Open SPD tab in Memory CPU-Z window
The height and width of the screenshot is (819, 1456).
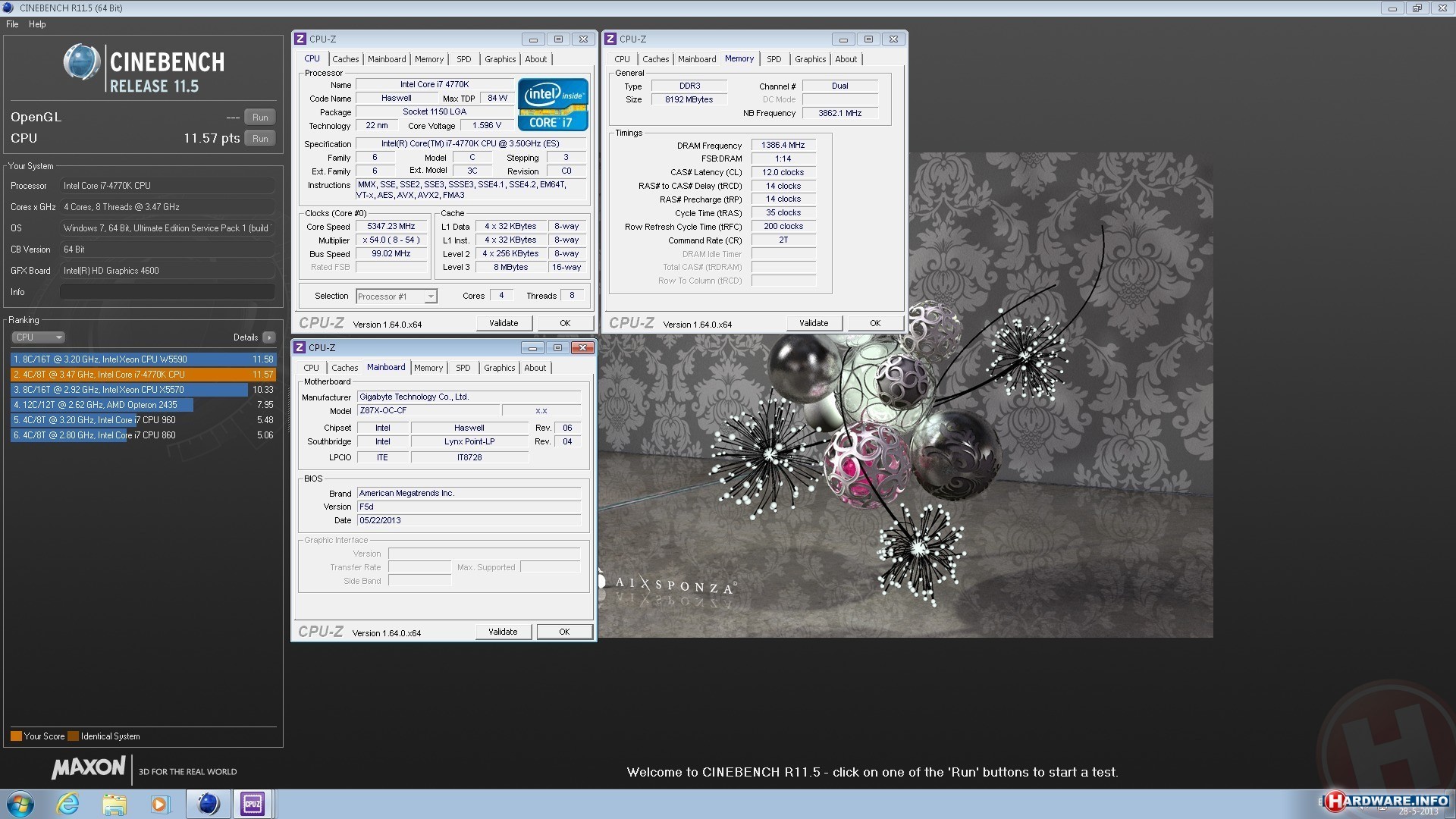tap(773, 59)
